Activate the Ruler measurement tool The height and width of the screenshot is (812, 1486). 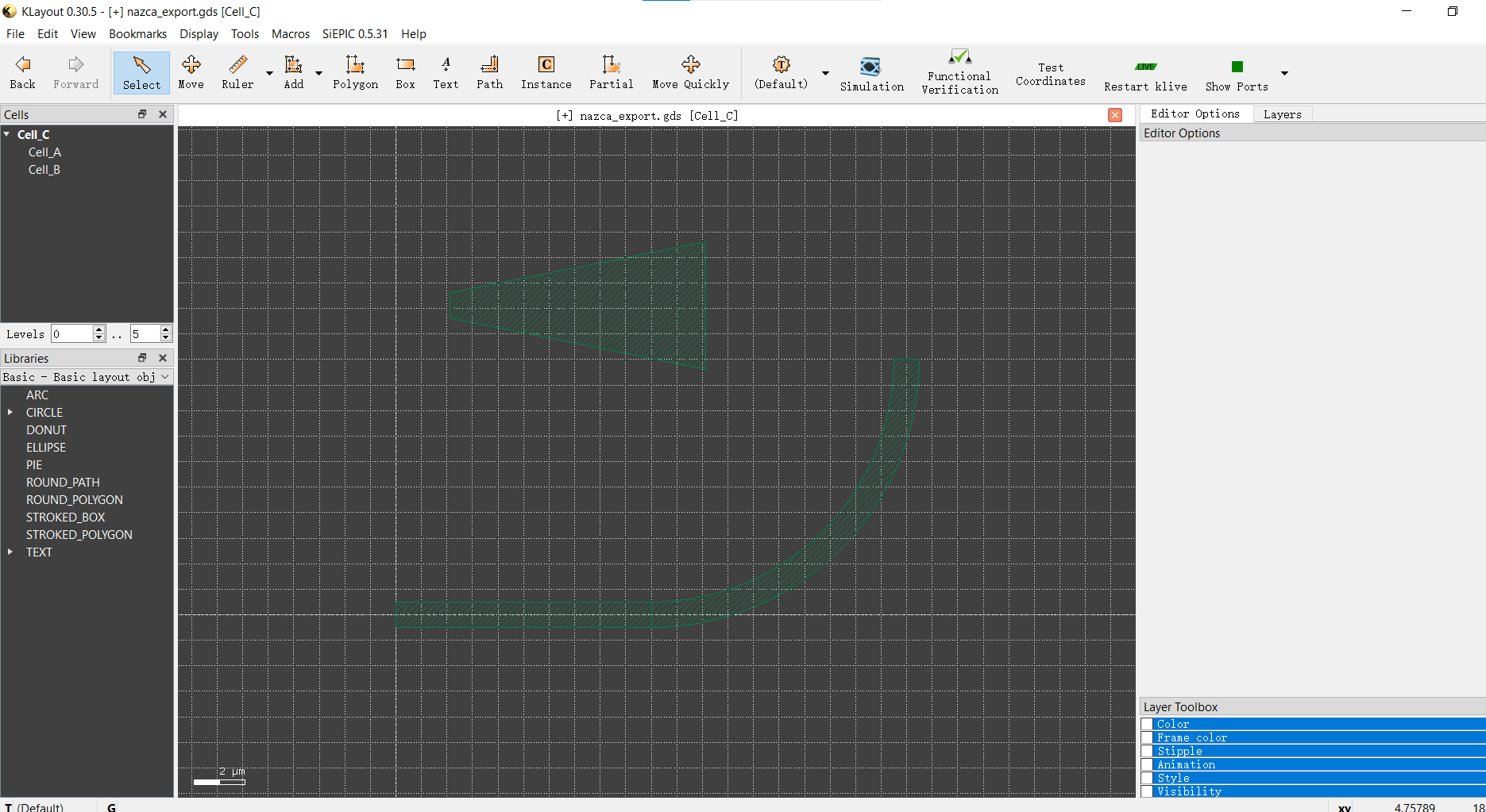click(x=237, y=72)
